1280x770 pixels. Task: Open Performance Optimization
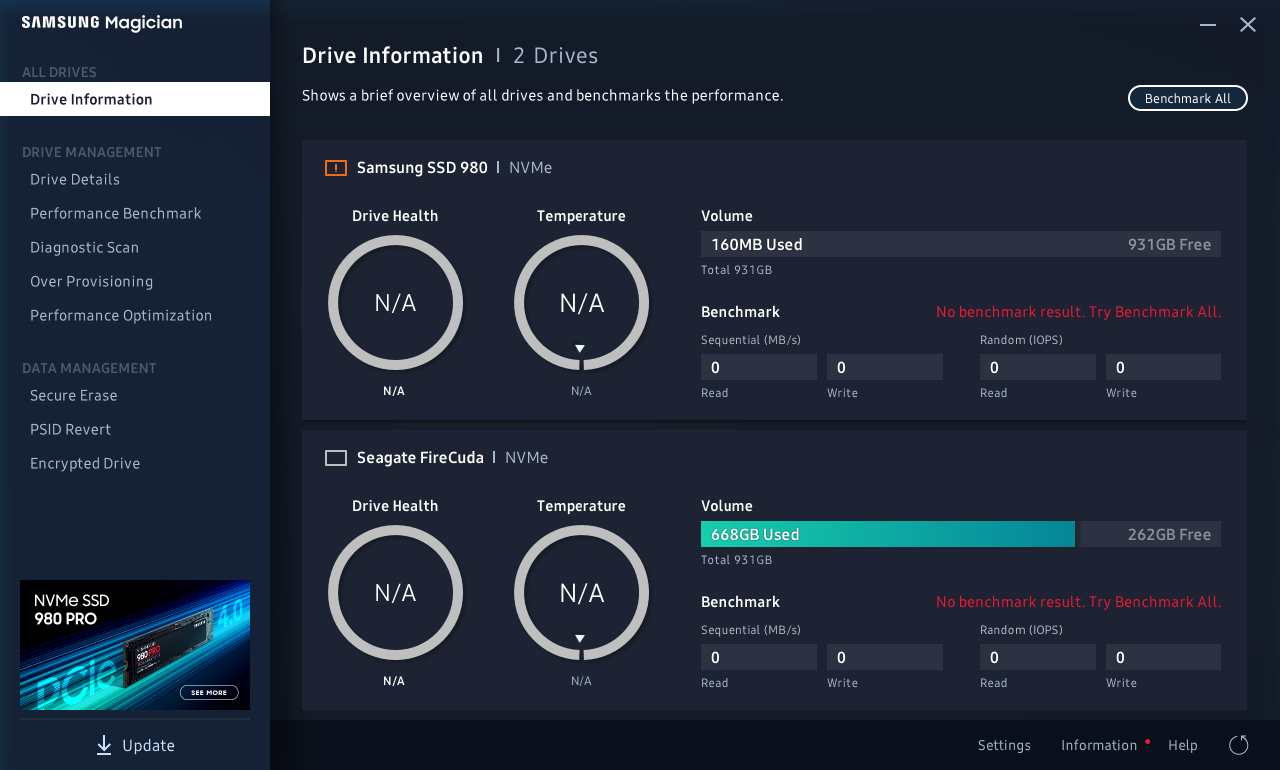click(x=121, y=316)
